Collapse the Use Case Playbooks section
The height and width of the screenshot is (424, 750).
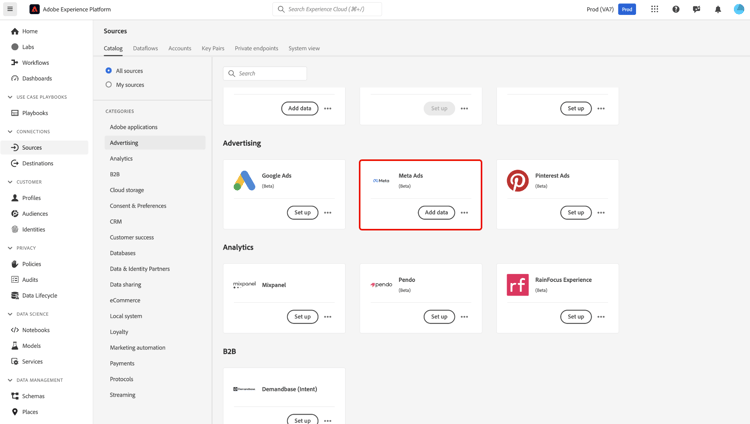point(10,97)
